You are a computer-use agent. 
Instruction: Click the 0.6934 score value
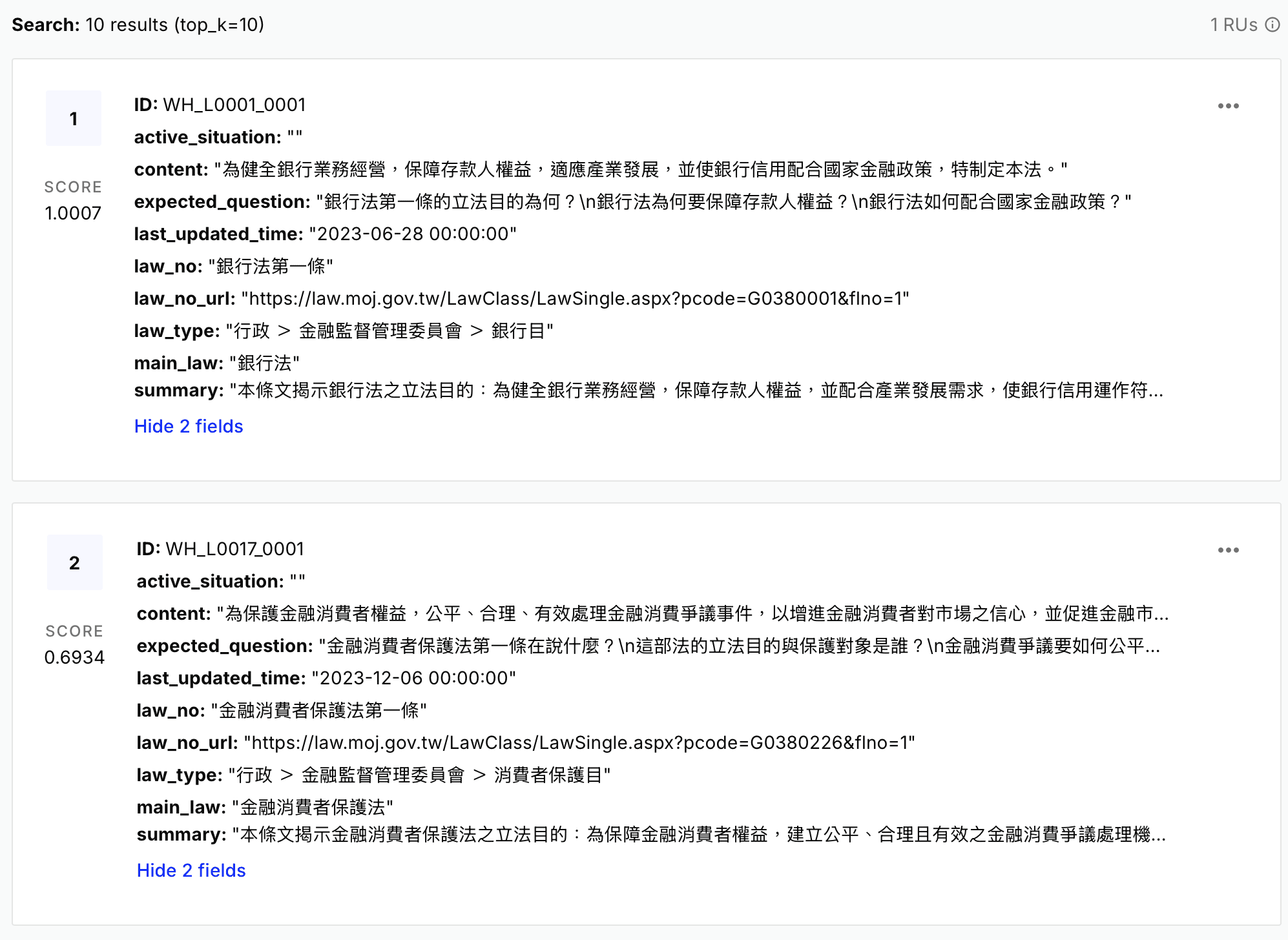(x=74, y=657)
